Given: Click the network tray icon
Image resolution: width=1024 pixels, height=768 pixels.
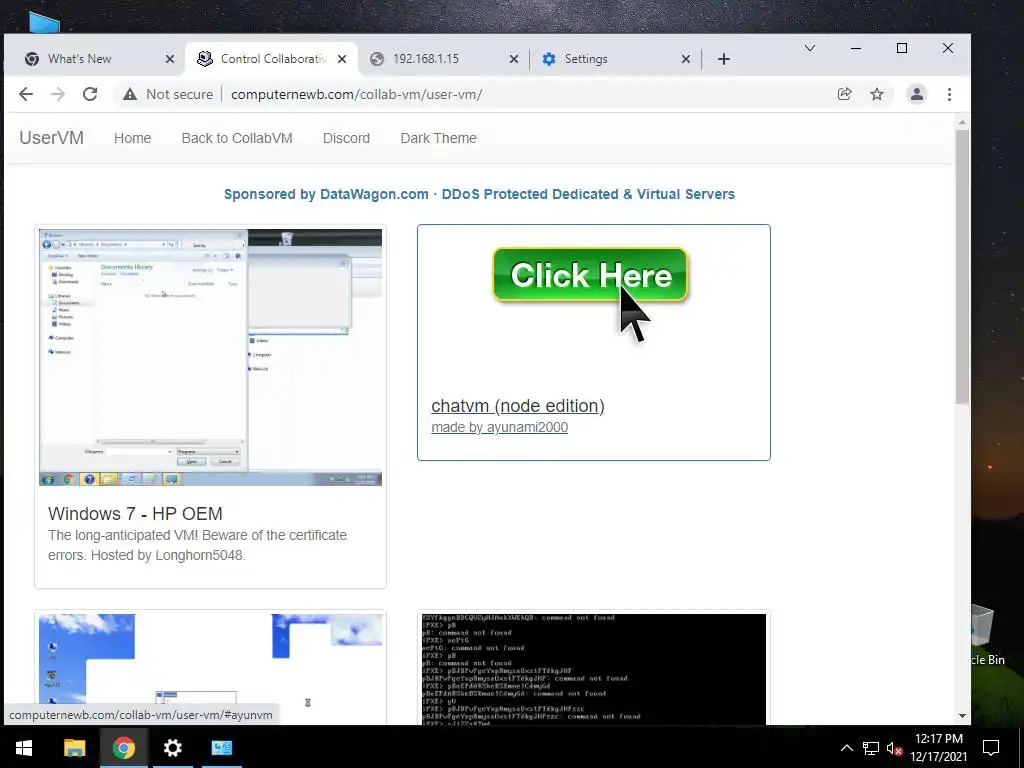Looking at the screenshot, I should 871,748.
